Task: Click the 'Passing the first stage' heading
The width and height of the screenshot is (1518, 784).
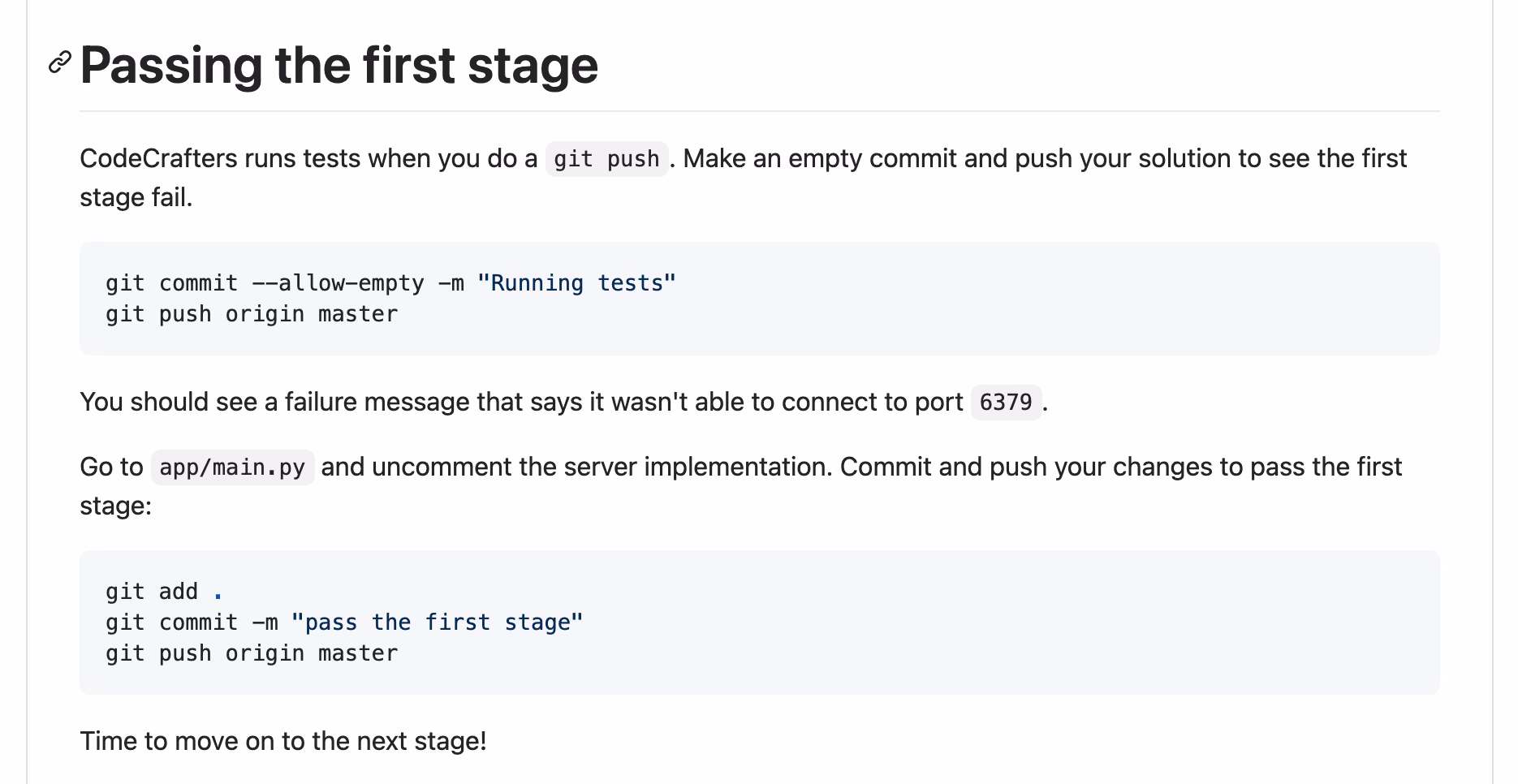Action: [339, 65]
